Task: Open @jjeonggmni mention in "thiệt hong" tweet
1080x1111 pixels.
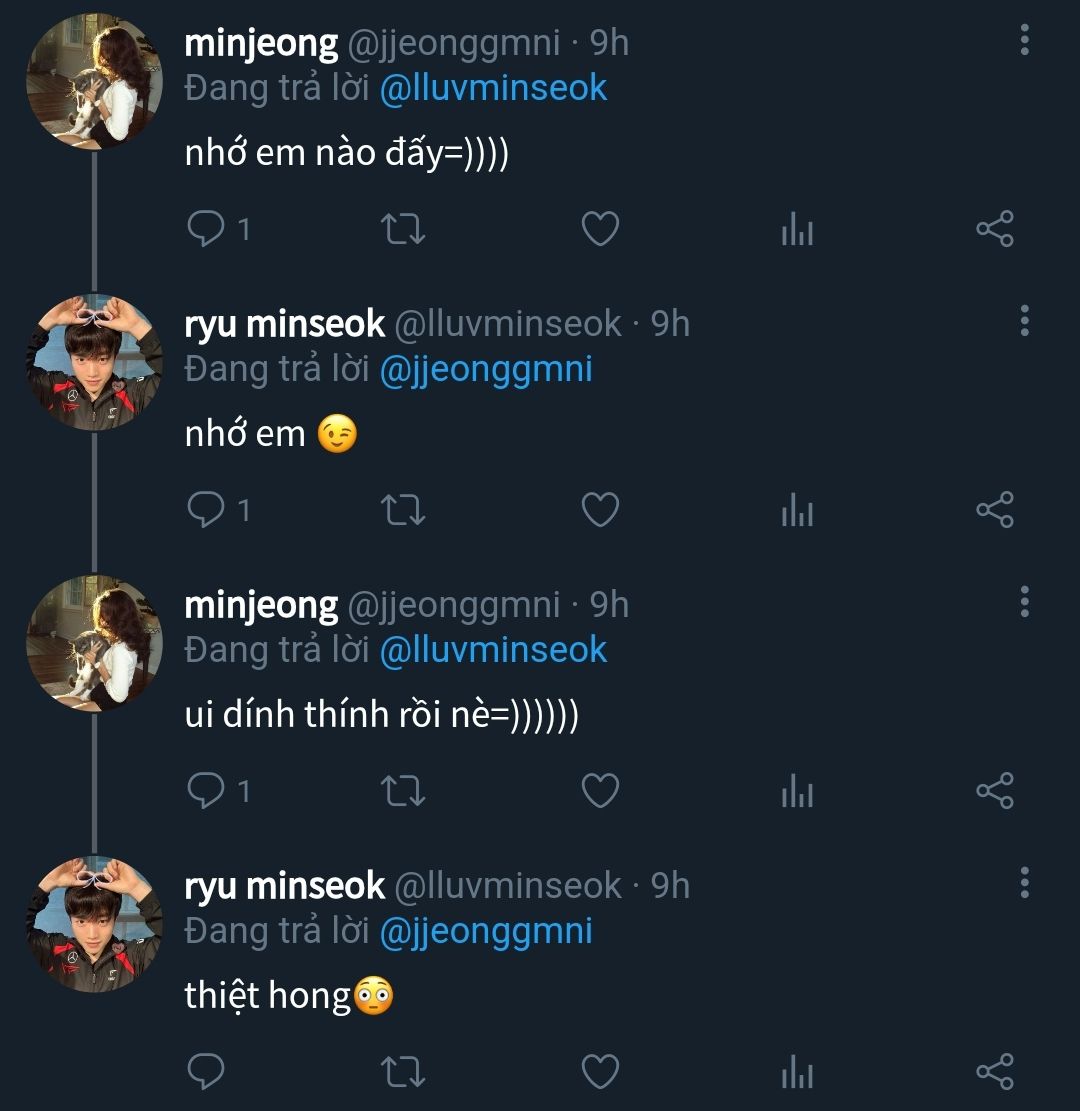Action: (486, 931)
